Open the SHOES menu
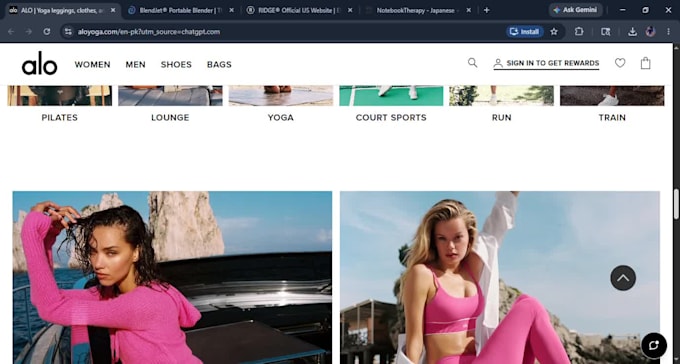 [x=176, y=65]
